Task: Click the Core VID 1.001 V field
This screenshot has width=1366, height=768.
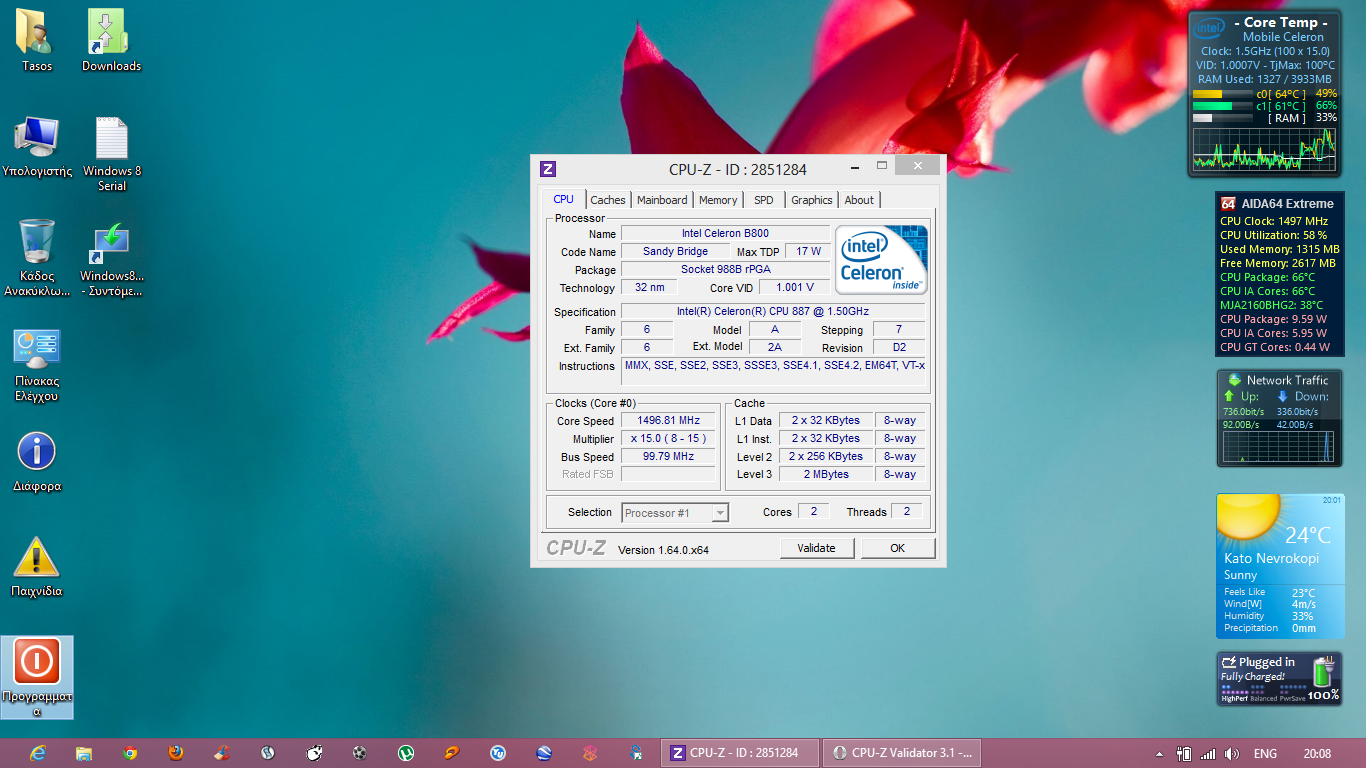Action: (795, 287)
